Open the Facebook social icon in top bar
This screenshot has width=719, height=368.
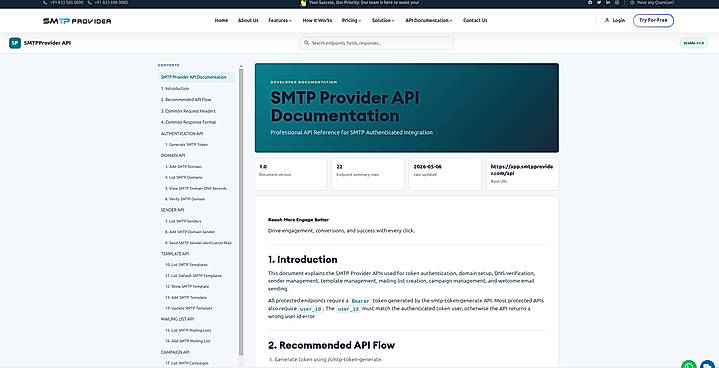pyautogui.click(x=590, y=2)
